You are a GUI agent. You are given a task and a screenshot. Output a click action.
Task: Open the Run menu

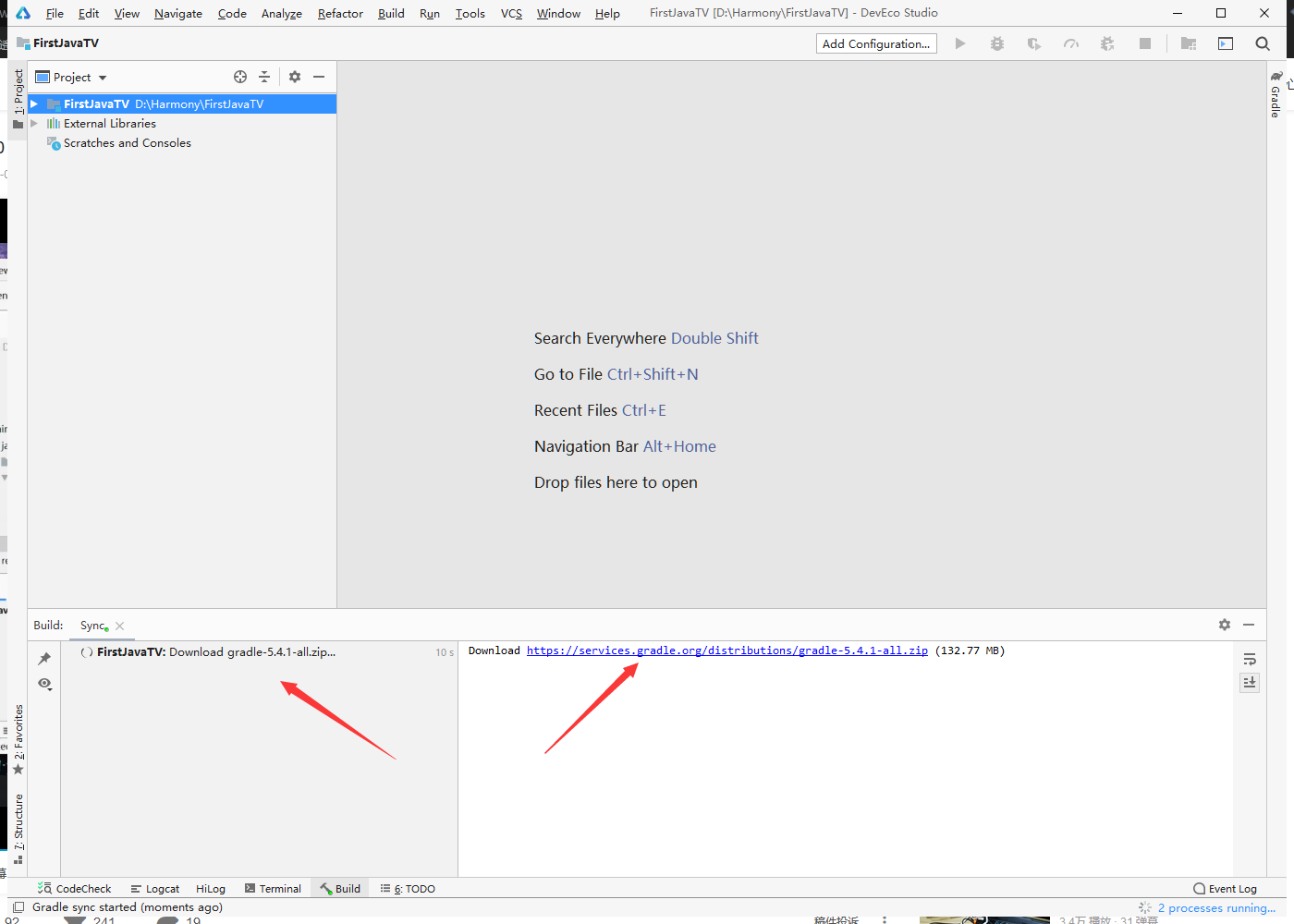click(430, 13)
